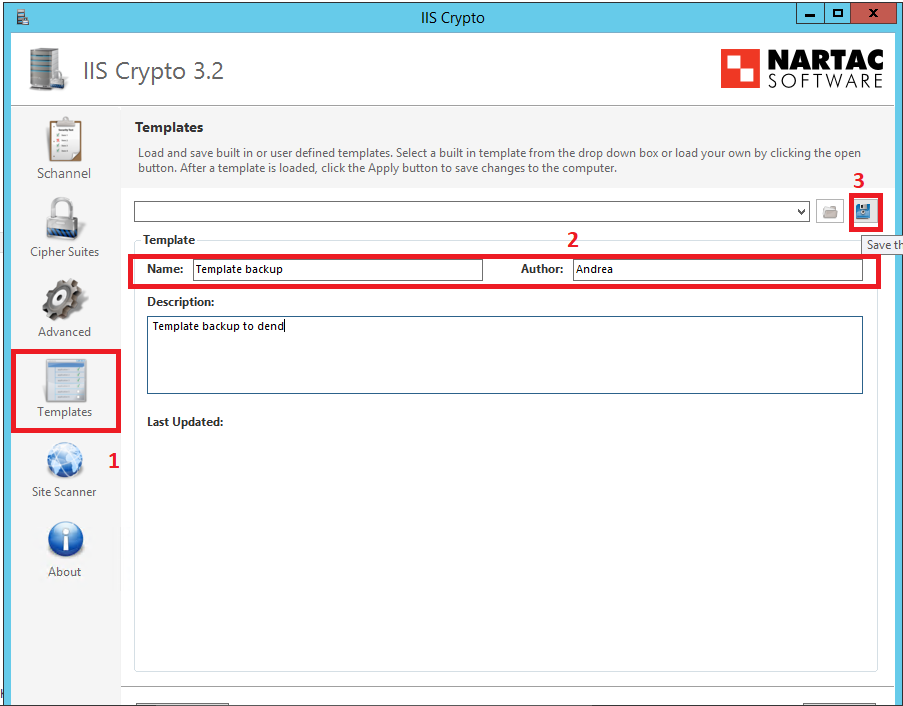The image size is (903, 706).
Task: Click the save template floppy disk icon
Action: click(863, 211)
